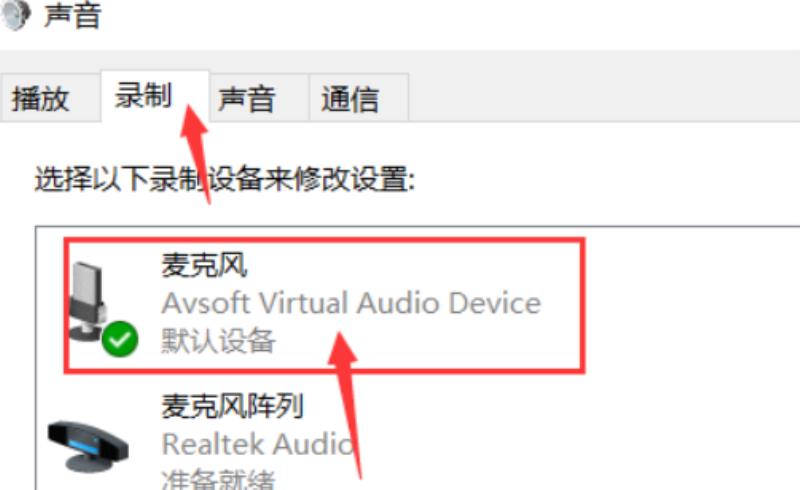Click the 选择以下录制设备来修改设置 instruction label
The image size is (800, 490).
[x=224, y=179]
